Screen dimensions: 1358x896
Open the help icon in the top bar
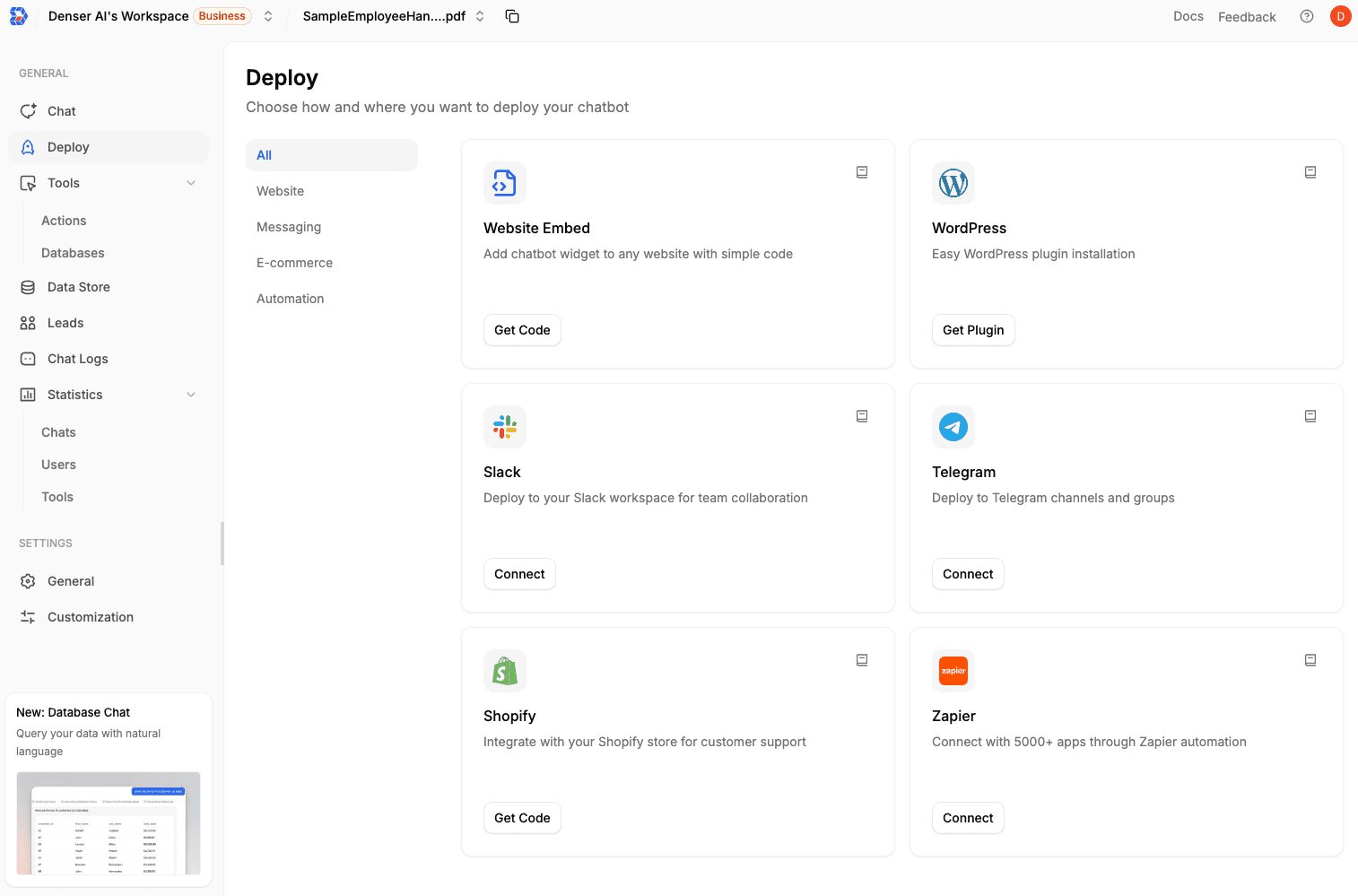[1306, 16]
